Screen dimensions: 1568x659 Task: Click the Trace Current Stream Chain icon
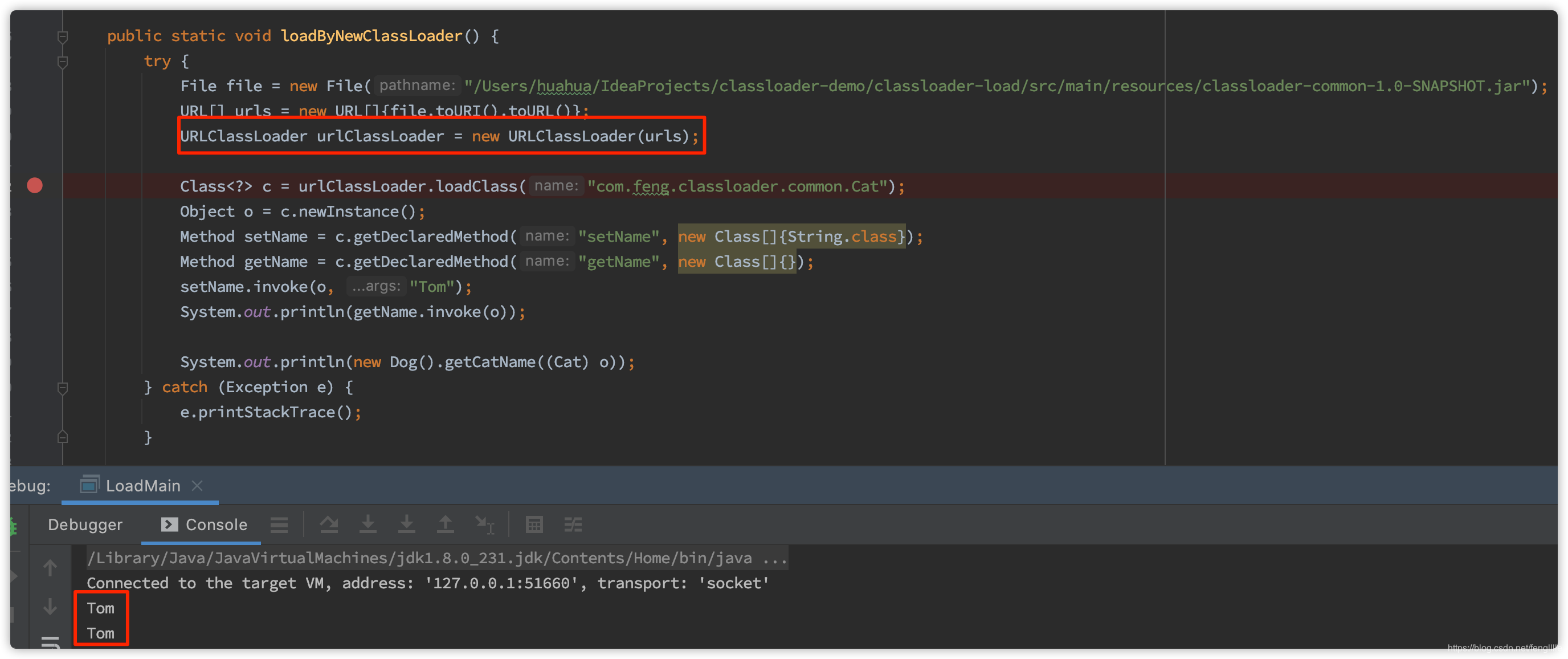573,524
